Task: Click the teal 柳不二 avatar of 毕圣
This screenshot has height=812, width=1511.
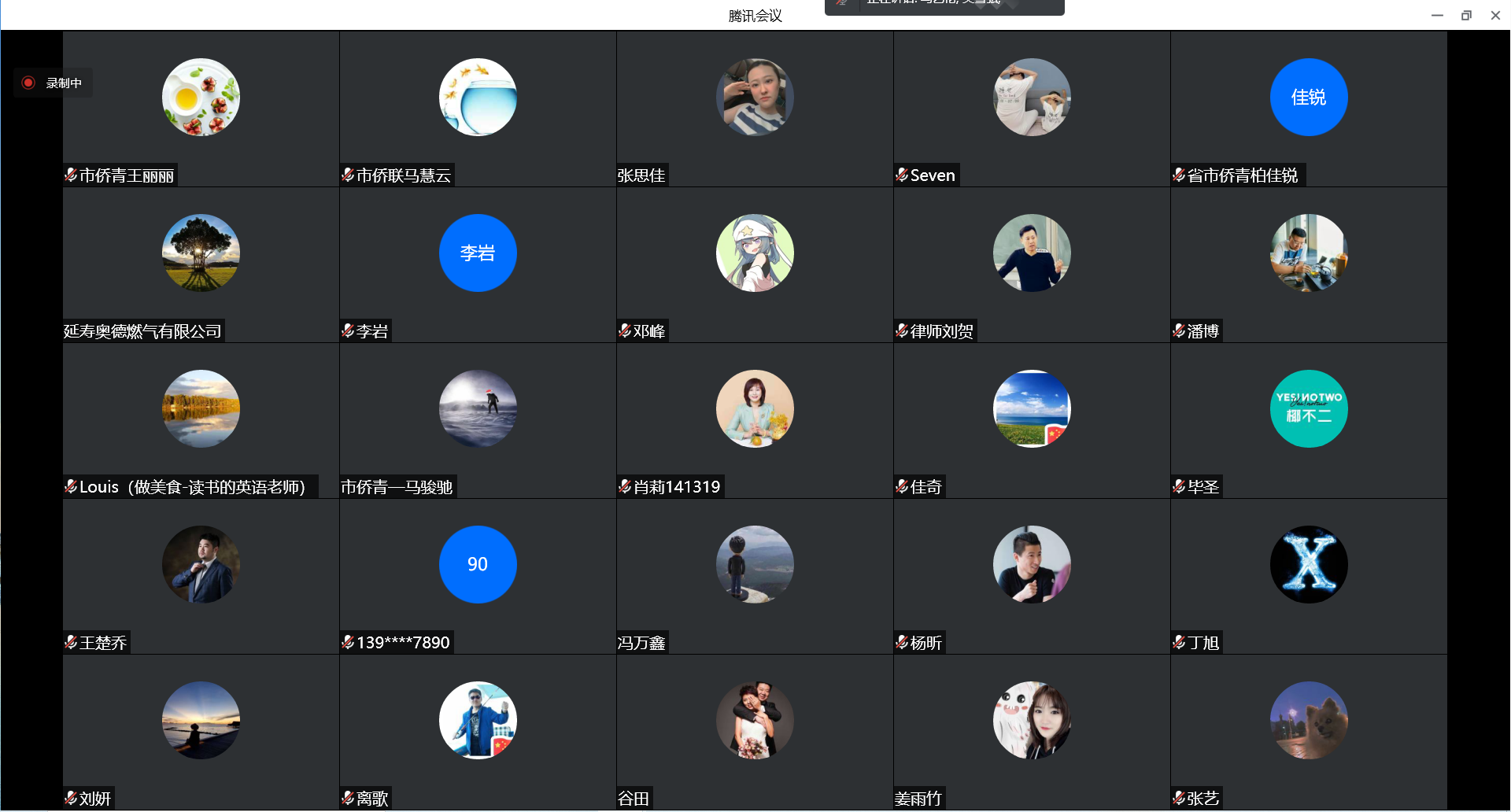Action: tap(1308, 409)
